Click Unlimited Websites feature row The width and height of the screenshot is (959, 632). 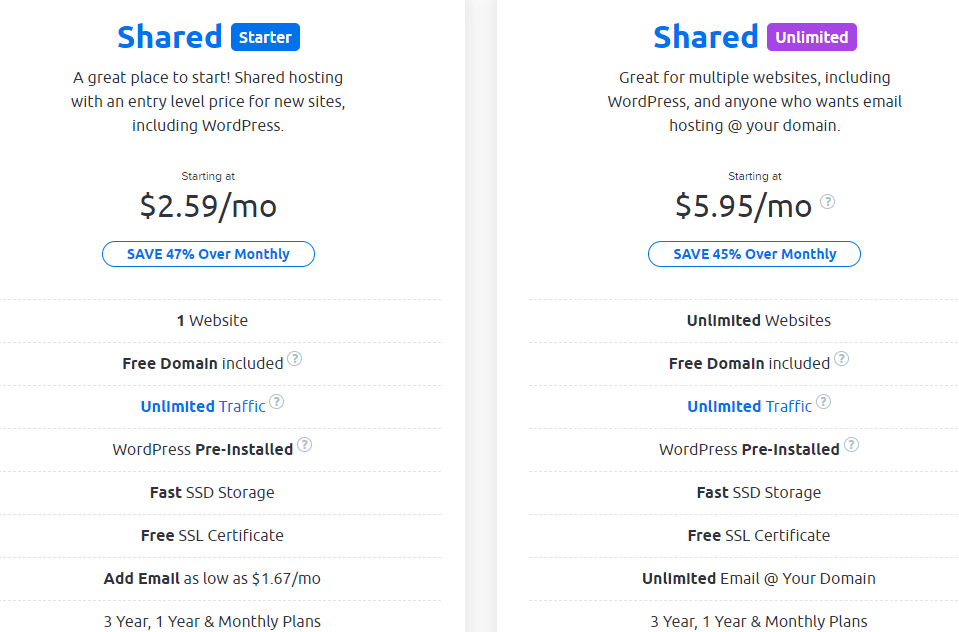coord(758,321)
